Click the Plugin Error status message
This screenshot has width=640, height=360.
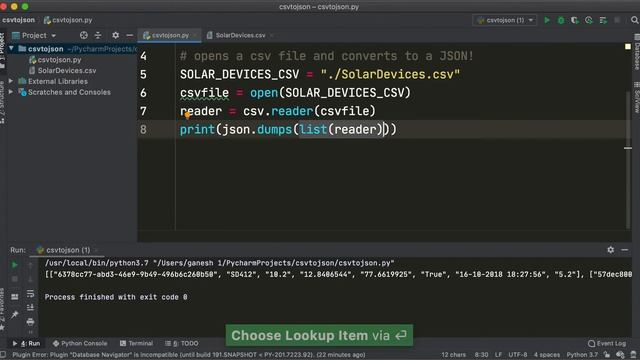189,355
